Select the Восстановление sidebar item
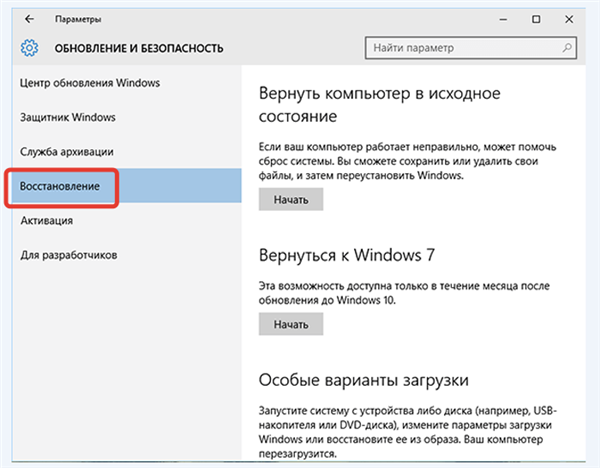600x468 pixels. pos(127,186)
